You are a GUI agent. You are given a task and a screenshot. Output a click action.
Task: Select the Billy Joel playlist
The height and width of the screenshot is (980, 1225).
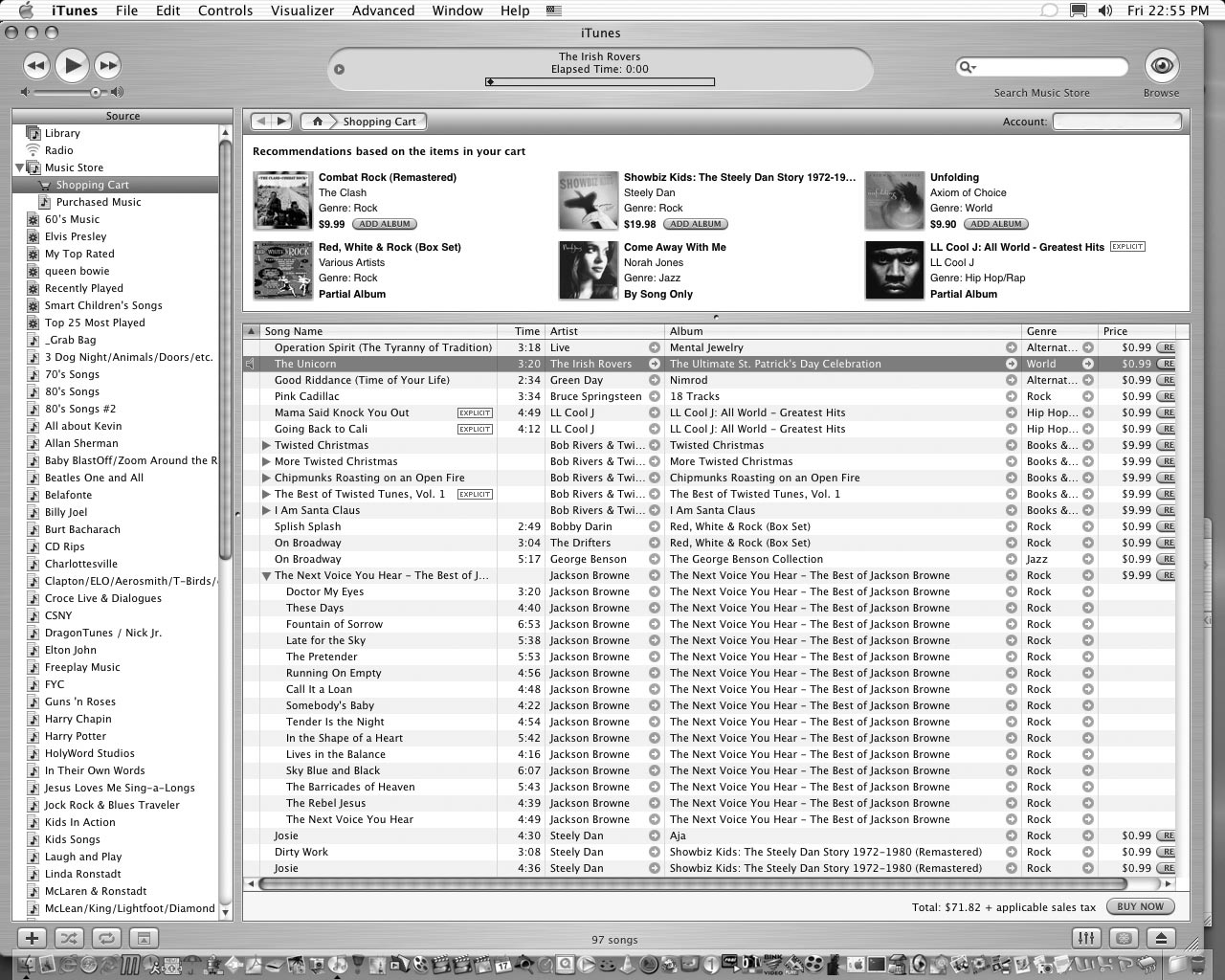pos(65,512)
